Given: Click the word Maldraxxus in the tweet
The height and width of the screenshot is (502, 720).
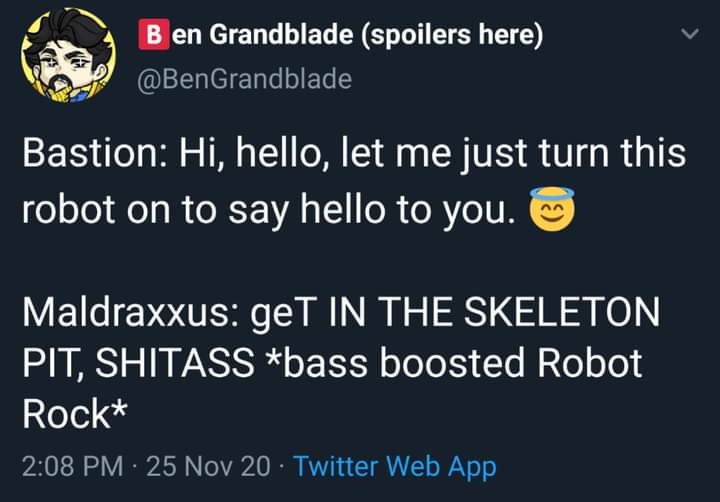Looking at the screenshot, I should coord(125,312).
